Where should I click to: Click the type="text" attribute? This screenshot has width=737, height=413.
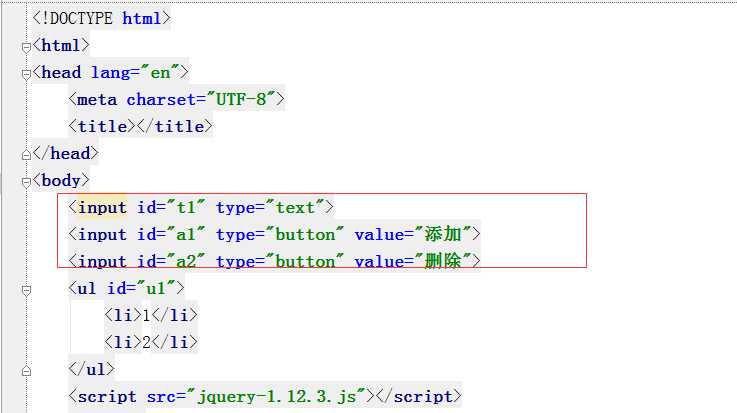pos(270,207)
